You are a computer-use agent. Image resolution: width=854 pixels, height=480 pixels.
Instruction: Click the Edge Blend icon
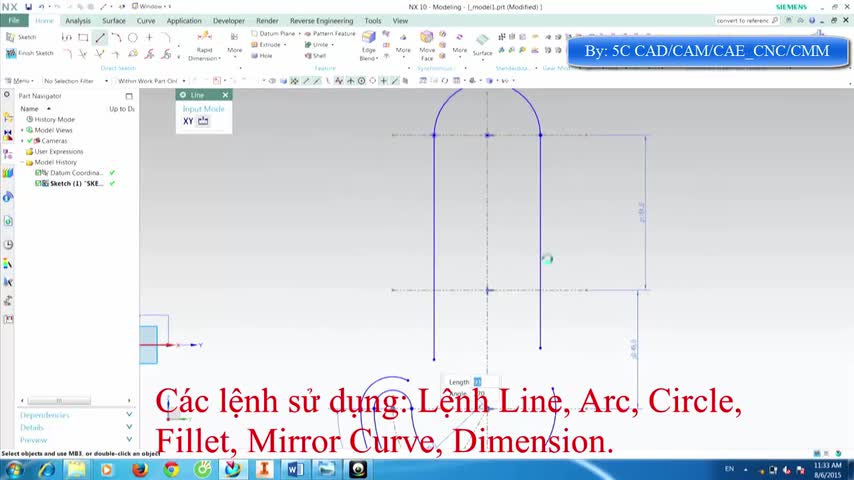[x=369, y=38]
